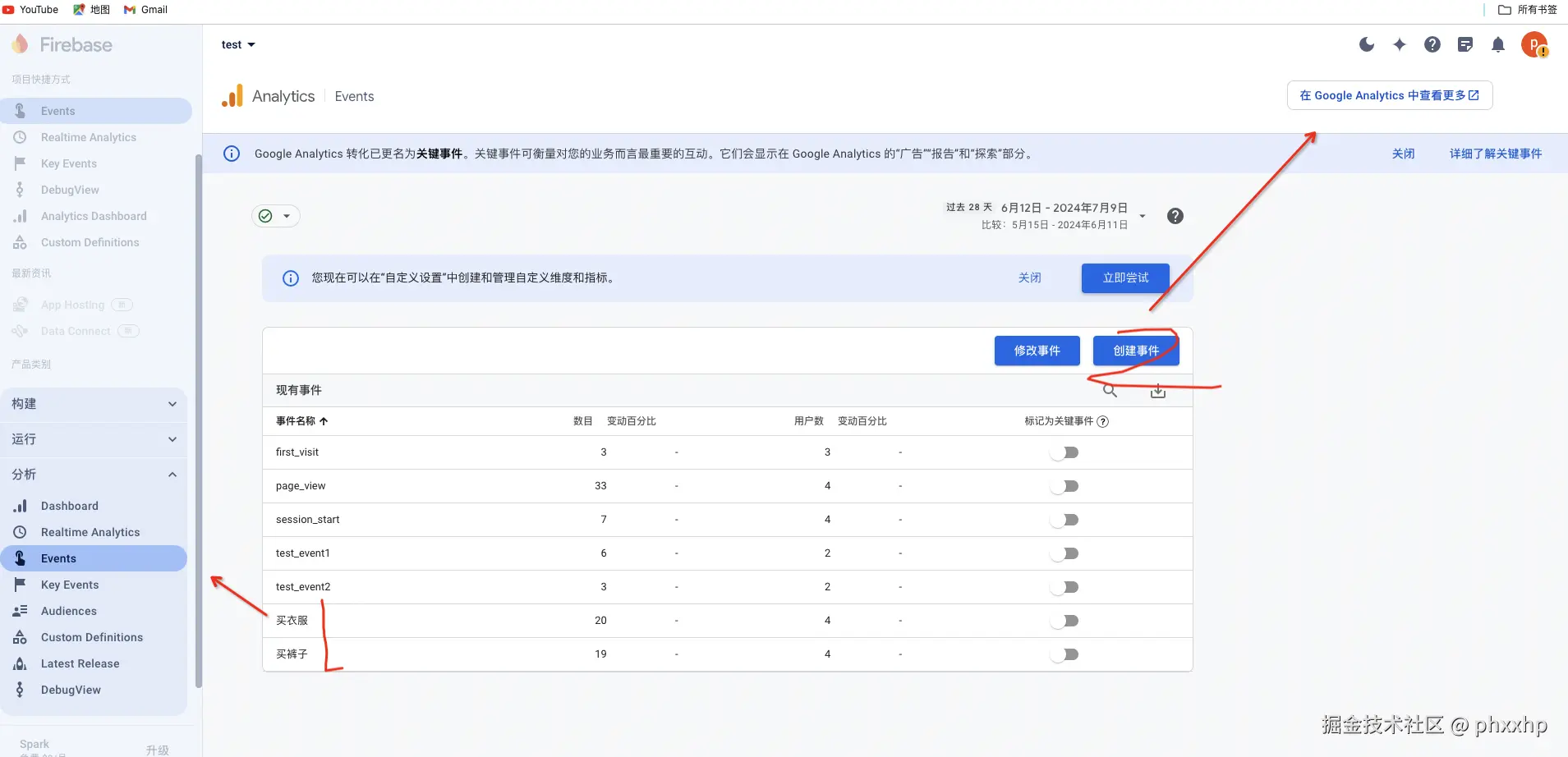Open the Events shortcut in 项目快捷方式
This screenshot has height=757, width=1568.
(x=96, y=111)
